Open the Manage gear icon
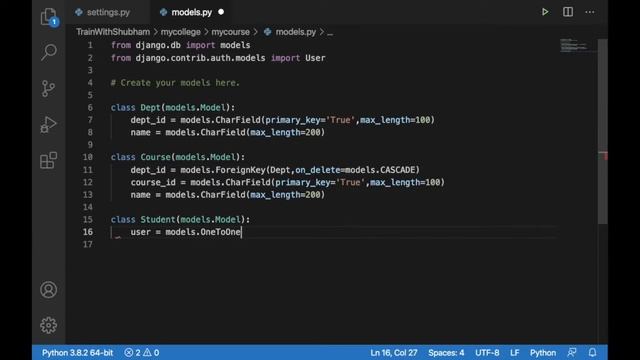This screenshot has width=640, height=360. 48,325
